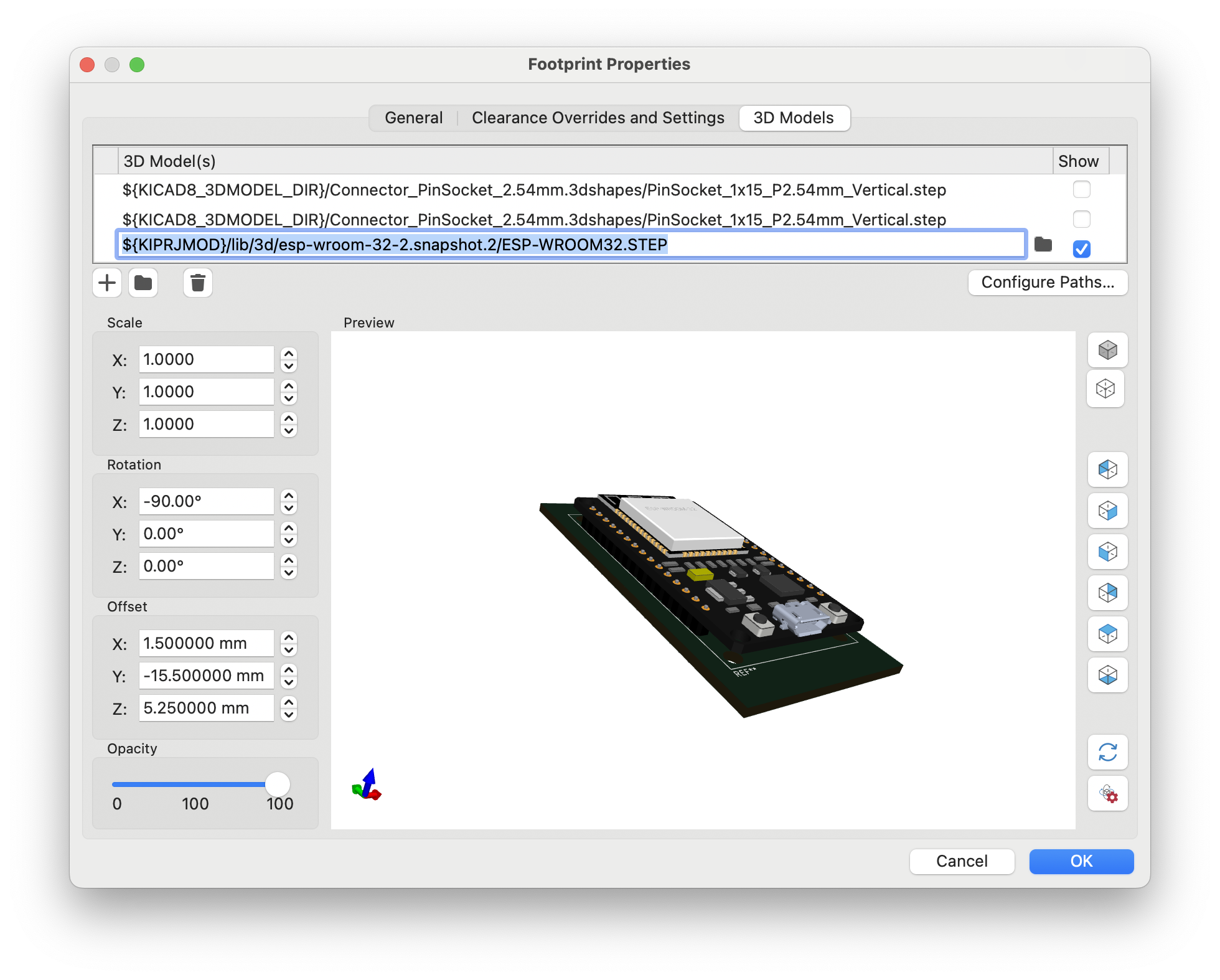The image size is (1220, 980).
Task: Enable Show for the first PinSocket model
Action: coord(1081,189)
